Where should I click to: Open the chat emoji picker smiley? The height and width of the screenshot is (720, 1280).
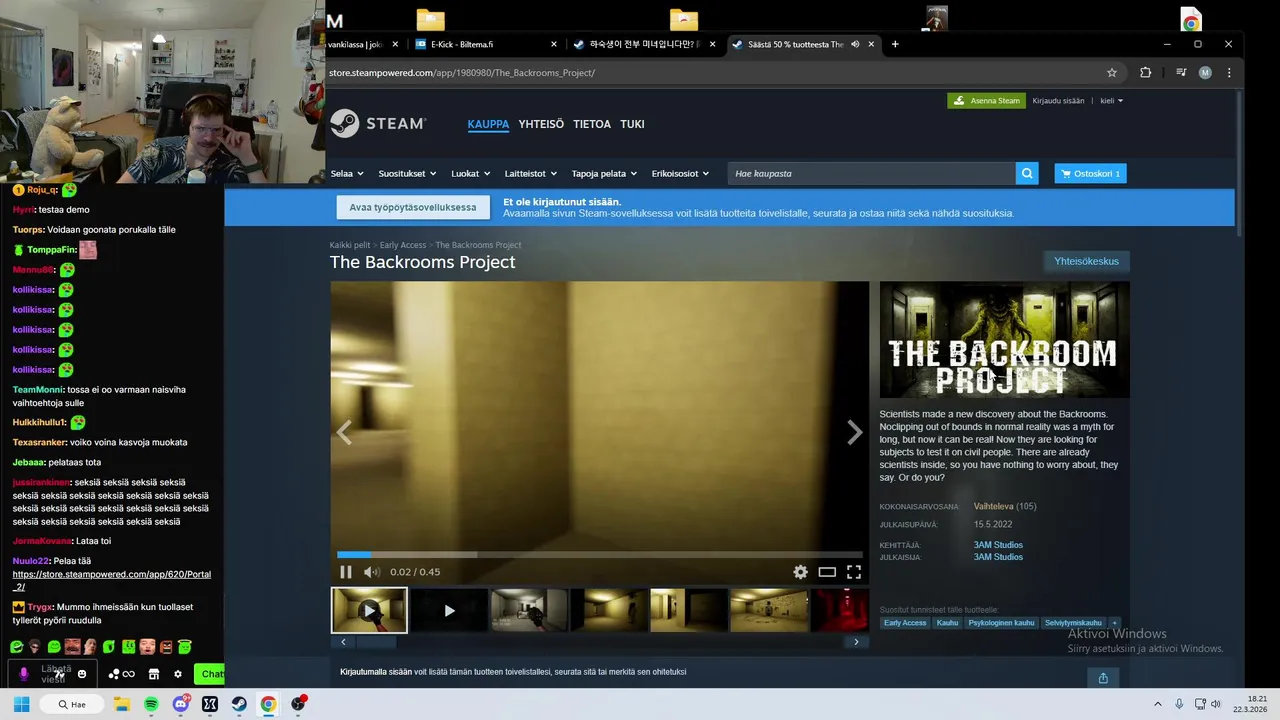click(x=82, y=674)
